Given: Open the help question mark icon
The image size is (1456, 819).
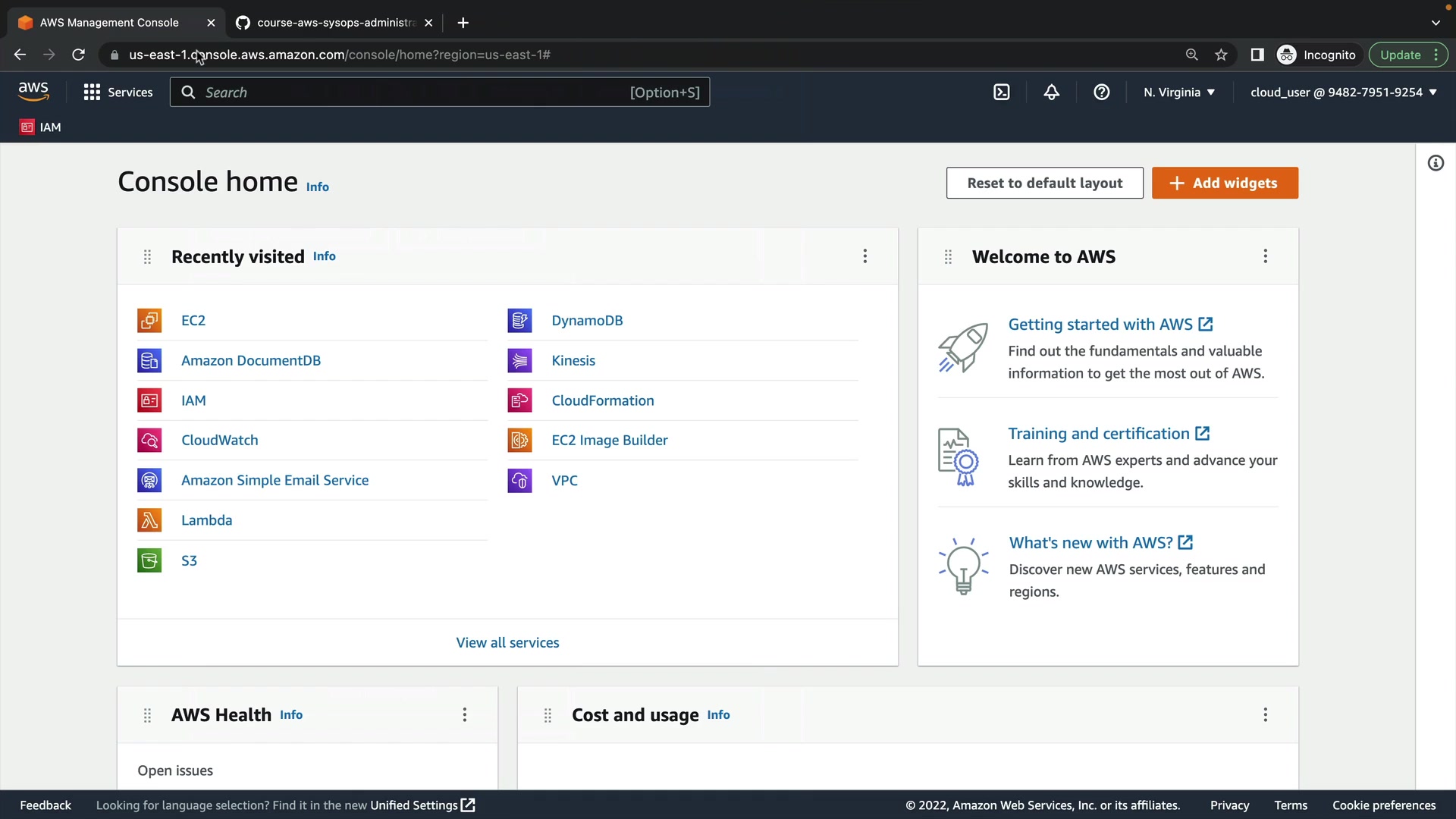Looking at the screenshot, I should tap(1101, 93).
